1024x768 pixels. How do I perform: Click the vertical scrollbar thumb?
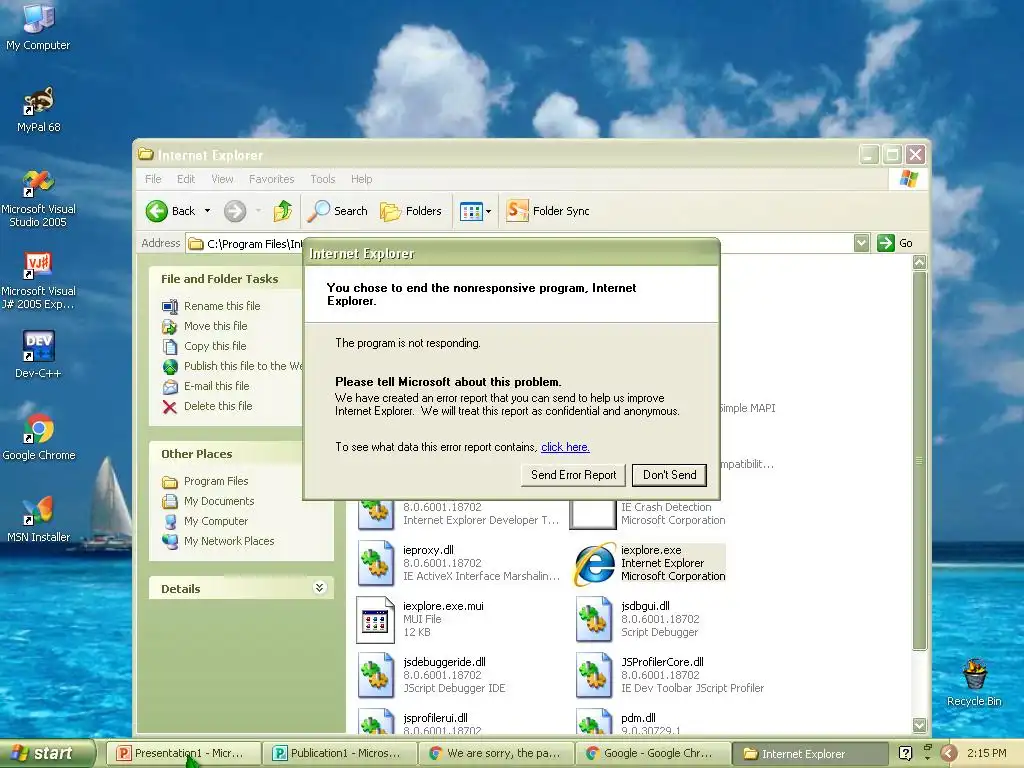pyautogui.click(x=920, y=460)
